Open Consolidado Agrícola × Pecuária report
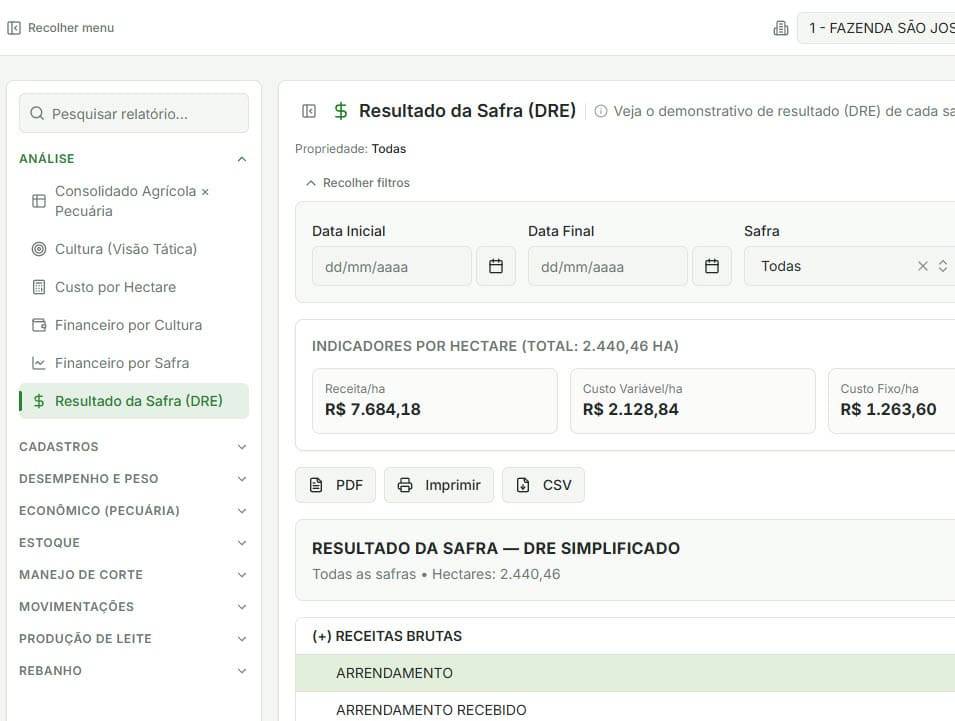 (133, 201)
